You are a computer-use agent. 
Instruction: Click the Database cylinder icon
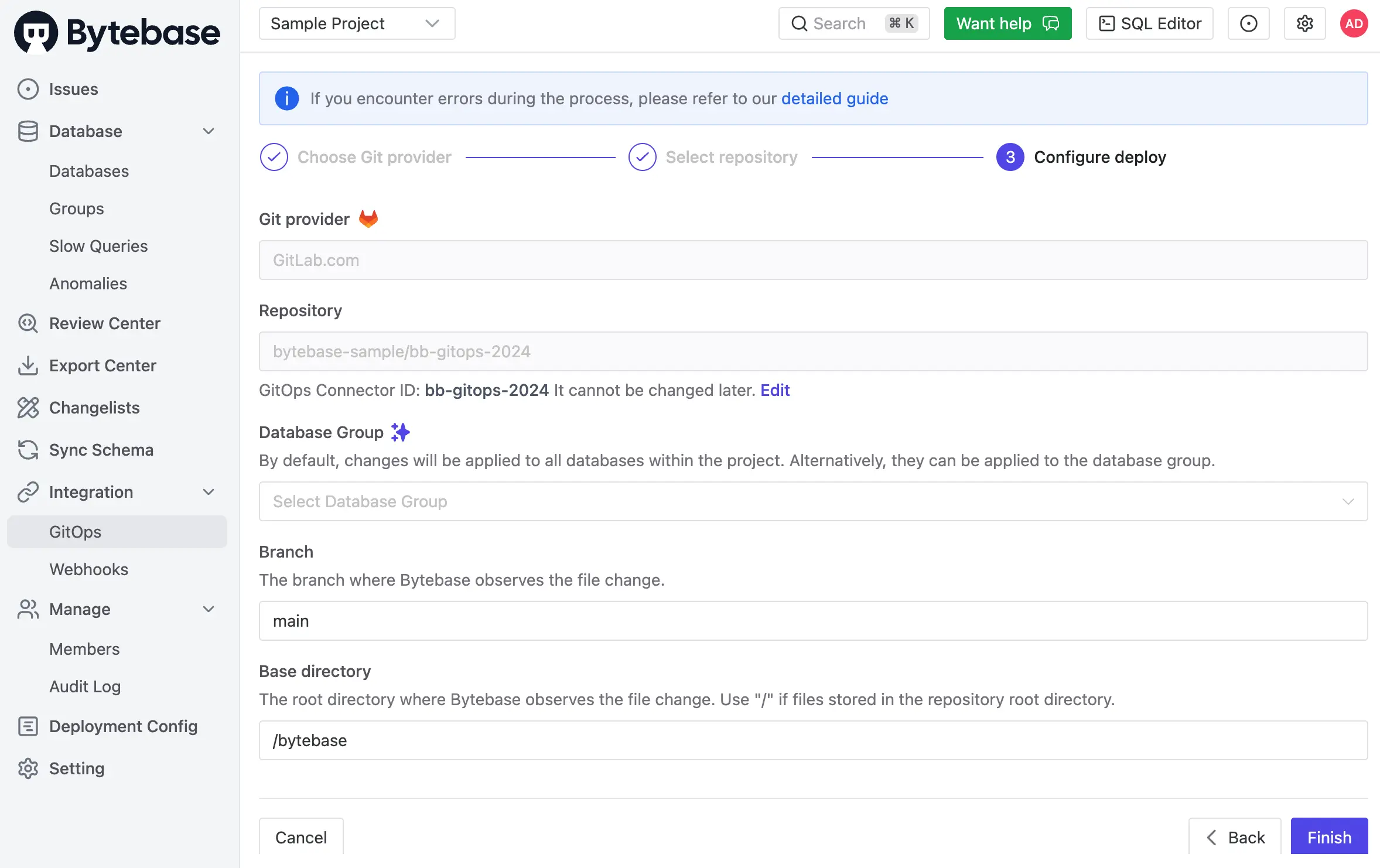click(x=28, y=131)
